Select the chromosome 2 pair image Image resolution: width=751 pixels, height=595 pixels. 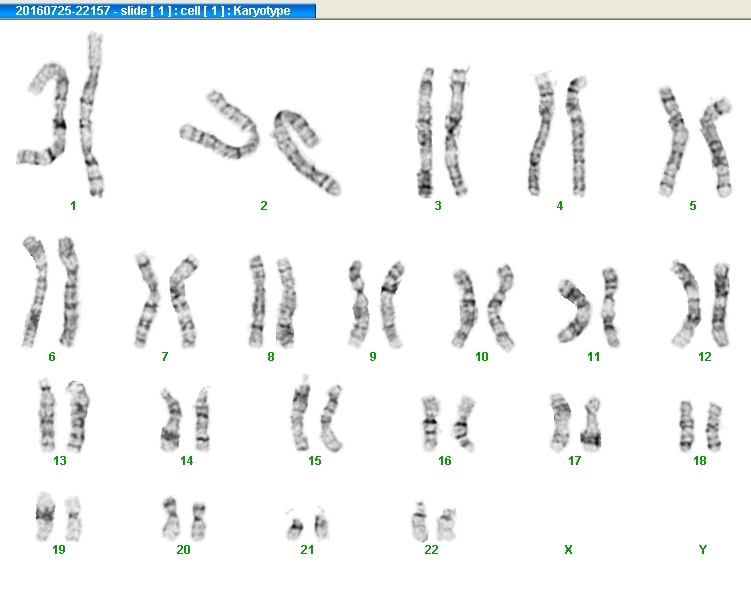[260, 142]
